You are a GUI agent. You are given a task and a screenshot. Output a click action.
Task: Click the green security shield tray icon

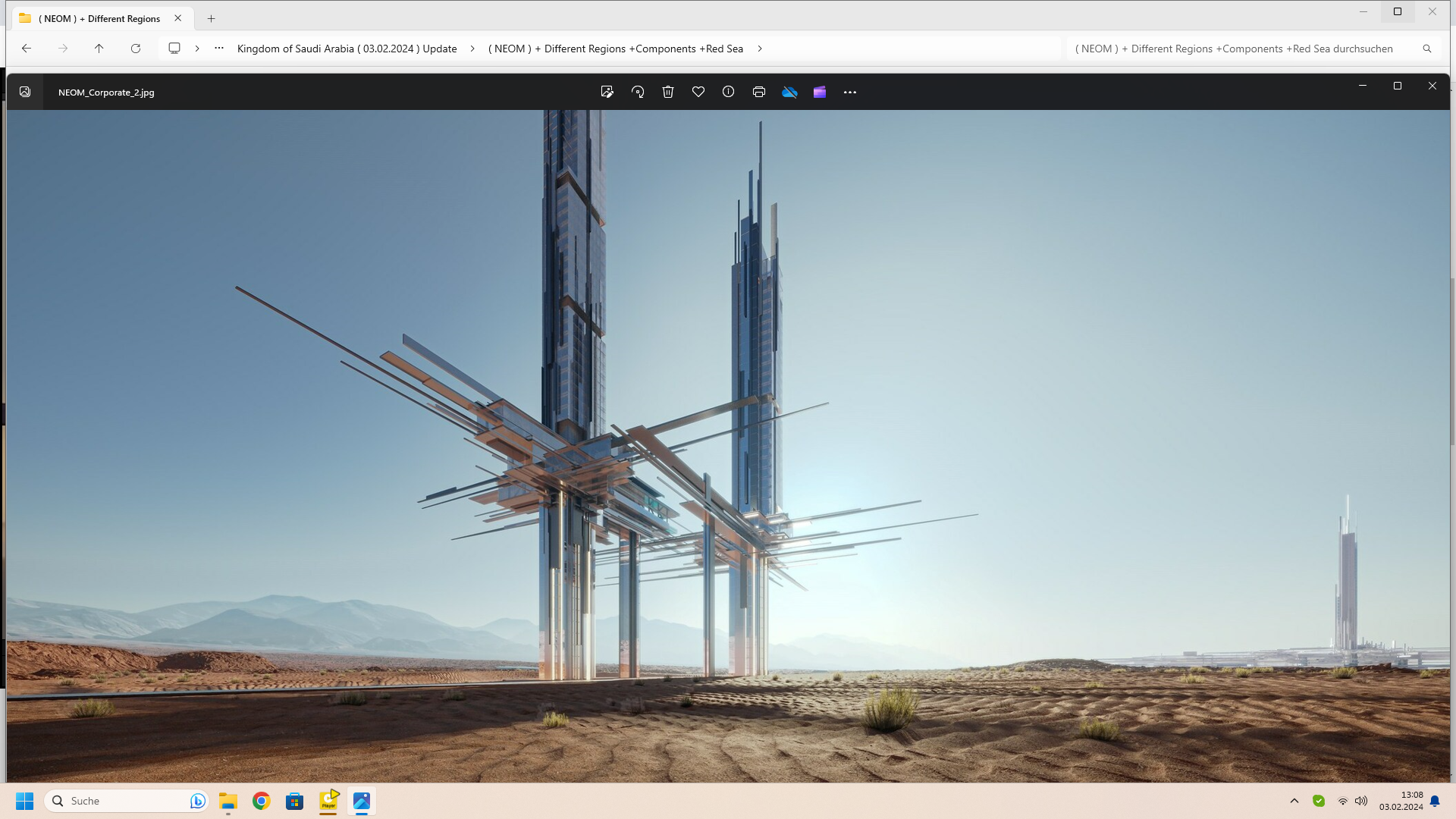point(1319,801)
